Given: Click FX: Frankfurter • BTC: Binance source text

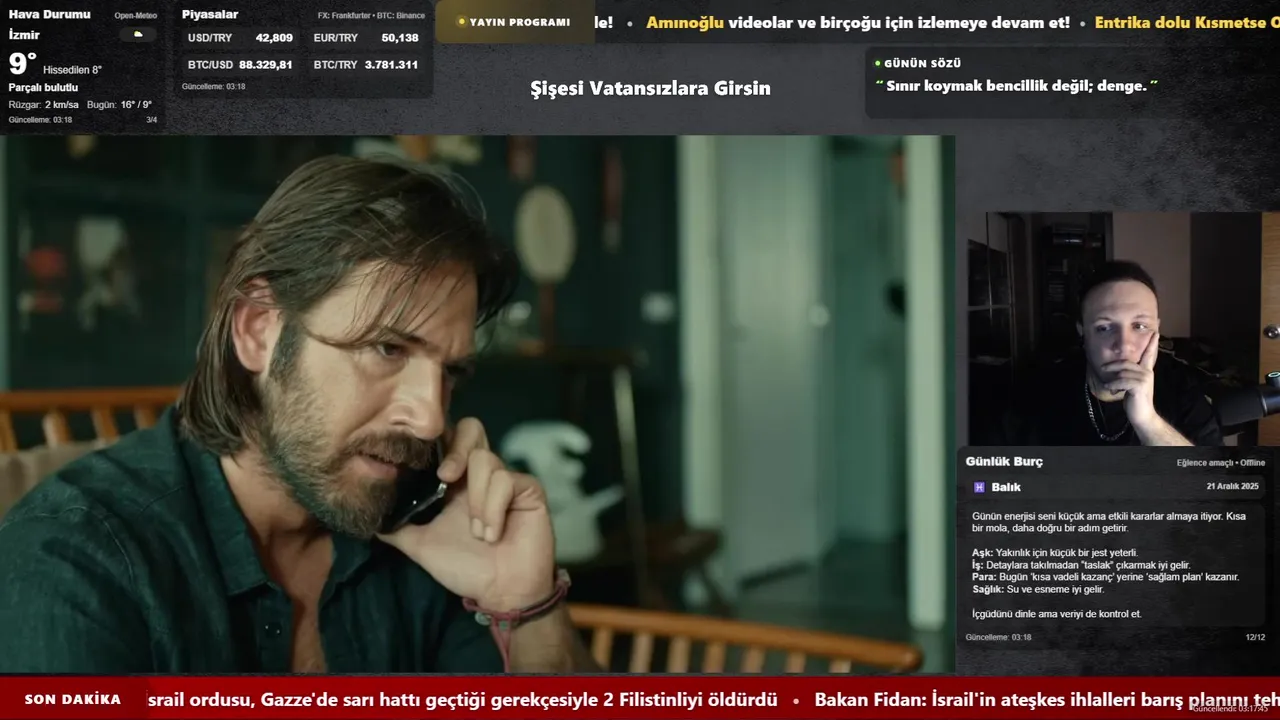Looking at the screenshot, I should point(371,16).
